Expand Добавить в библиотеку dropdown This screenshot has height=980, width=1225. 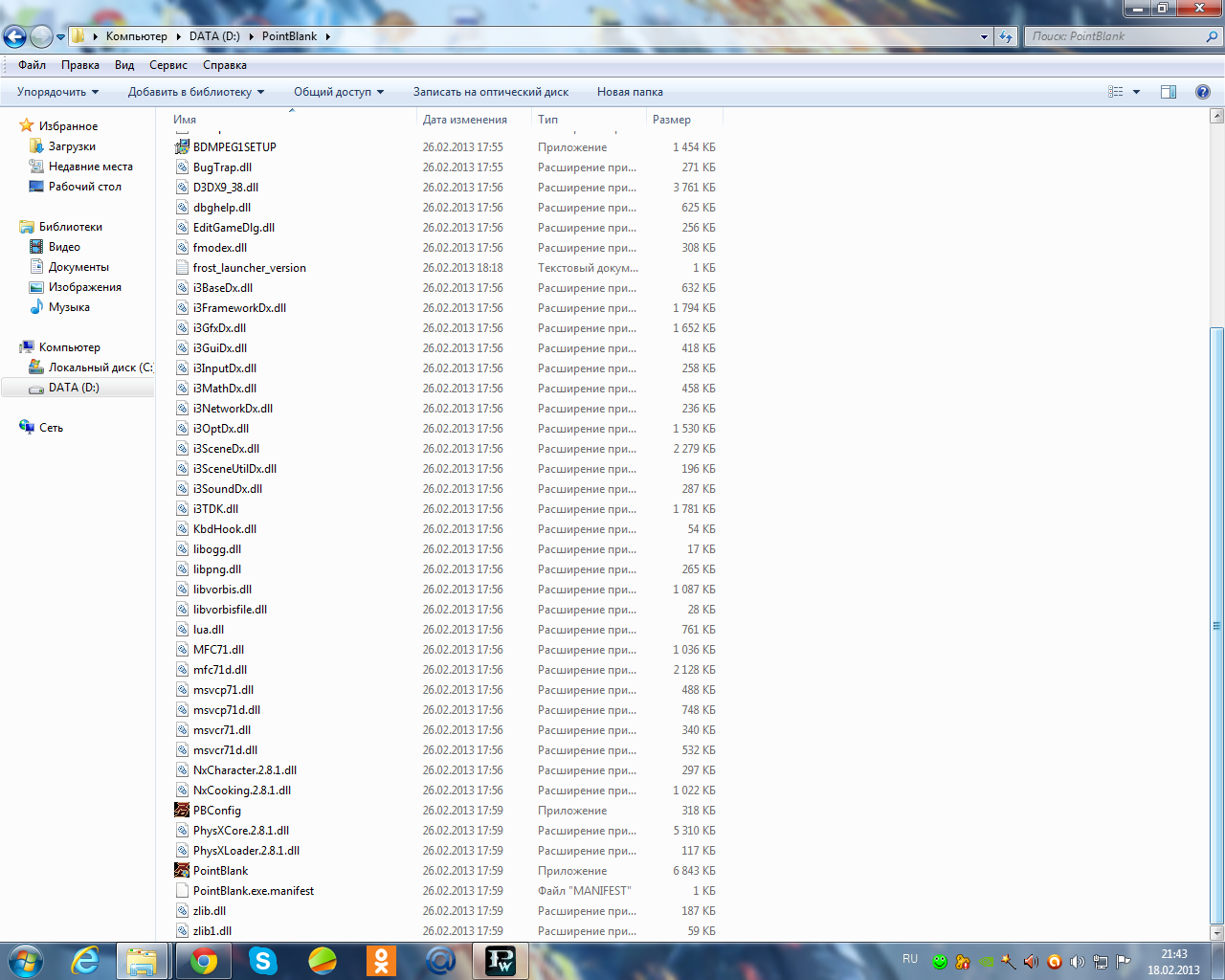pyautogui.click(x=196, y=92)
